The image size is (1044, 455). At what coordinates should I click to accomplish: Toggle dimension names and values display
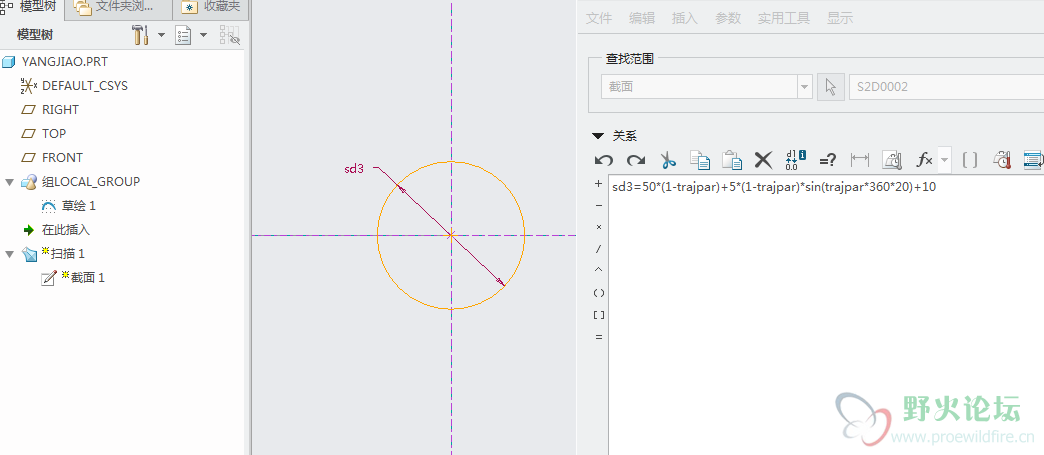pyautogui.click(x=796, y=160)
